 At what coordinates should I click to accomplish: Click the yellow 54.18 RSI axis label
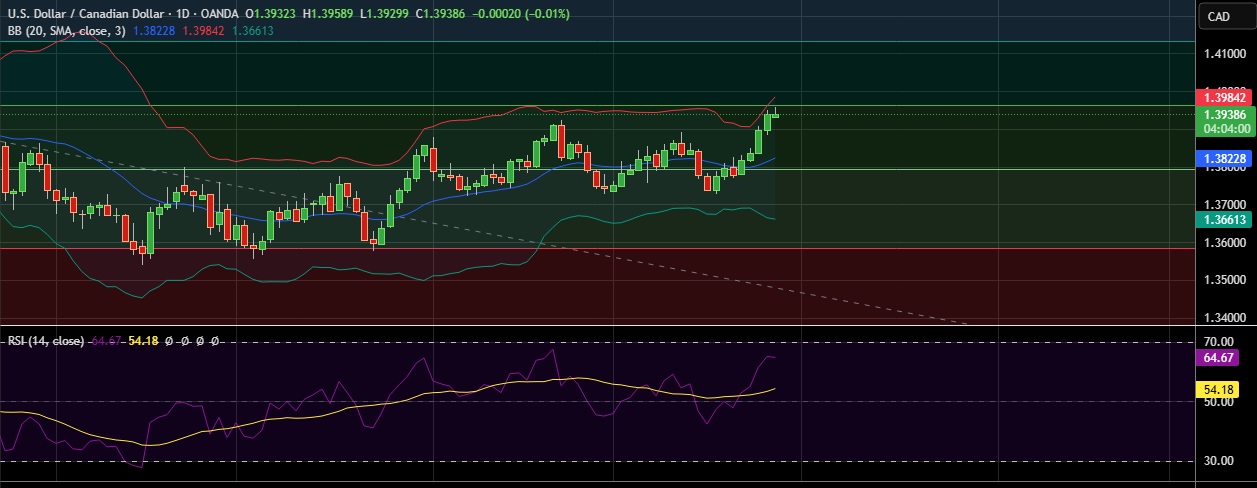[x=1223, y=388]
